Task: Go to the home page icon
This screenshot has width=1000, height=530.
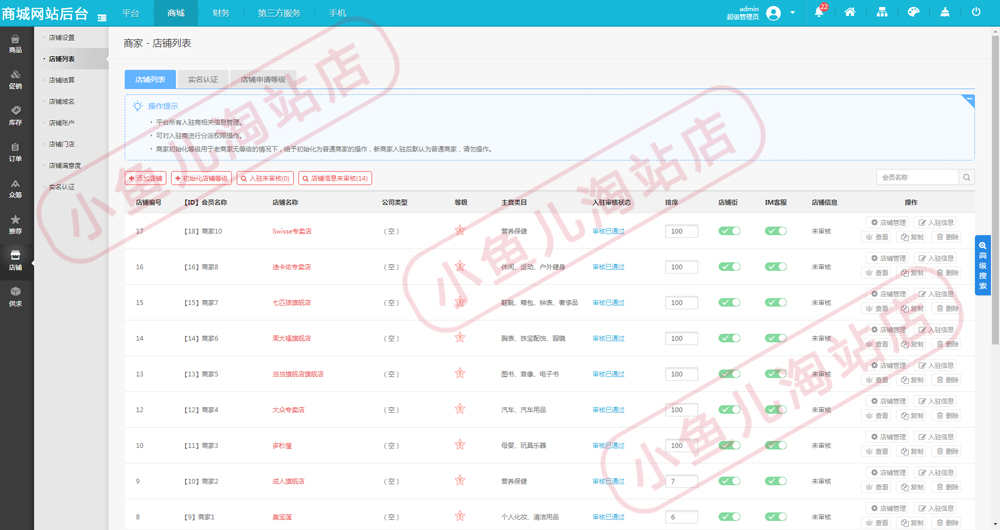Action: [849, 12]
